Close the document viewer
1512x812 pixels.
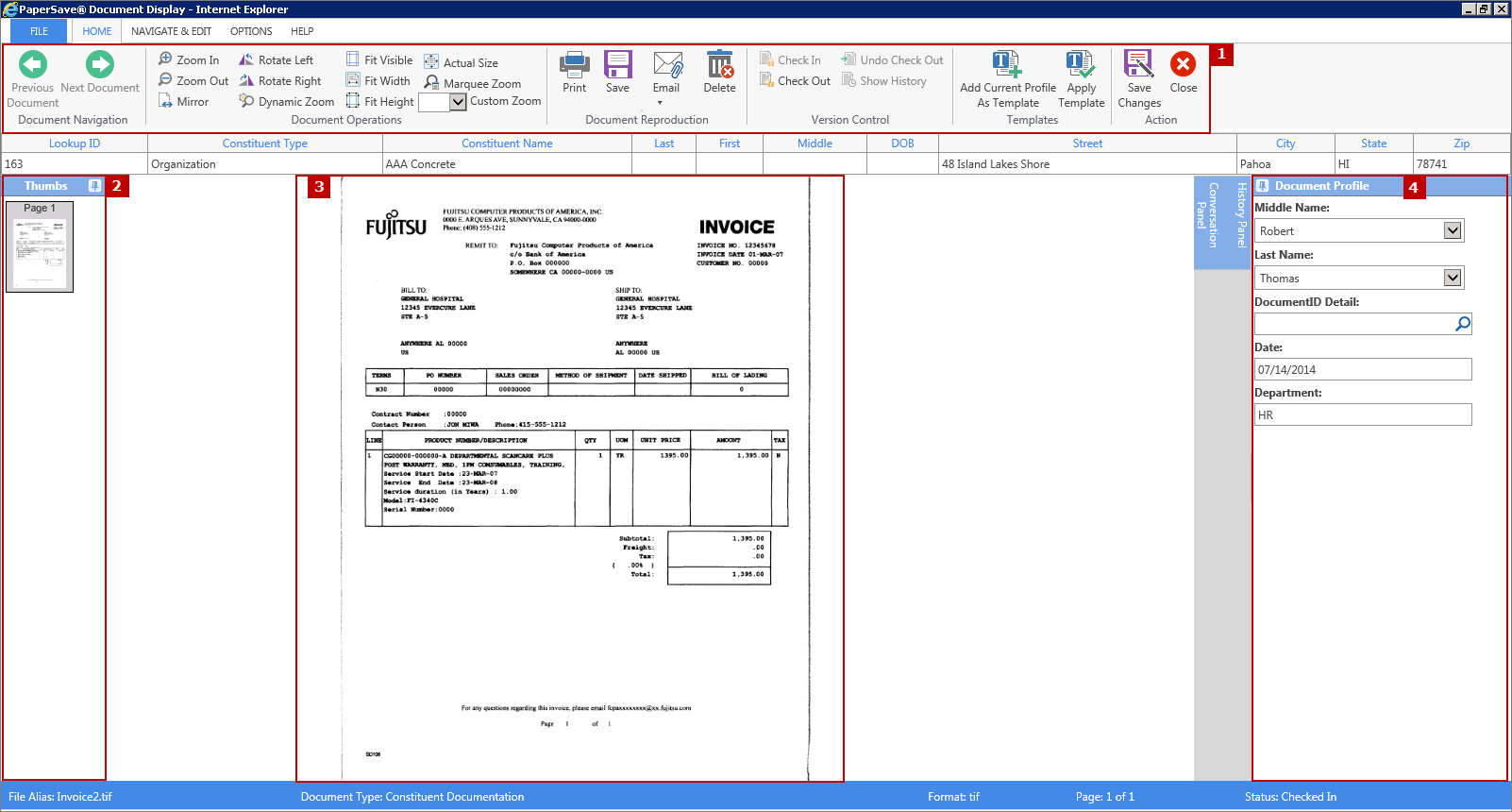point(1184,73)
